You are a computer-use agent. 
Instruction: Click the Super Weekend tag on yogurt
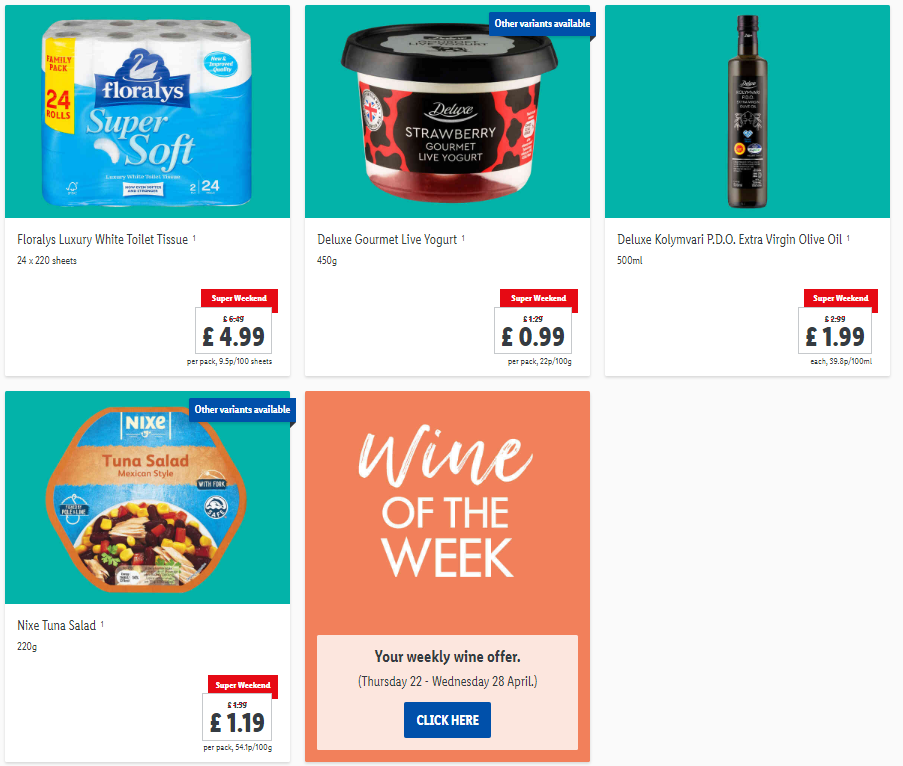point(538,298)
